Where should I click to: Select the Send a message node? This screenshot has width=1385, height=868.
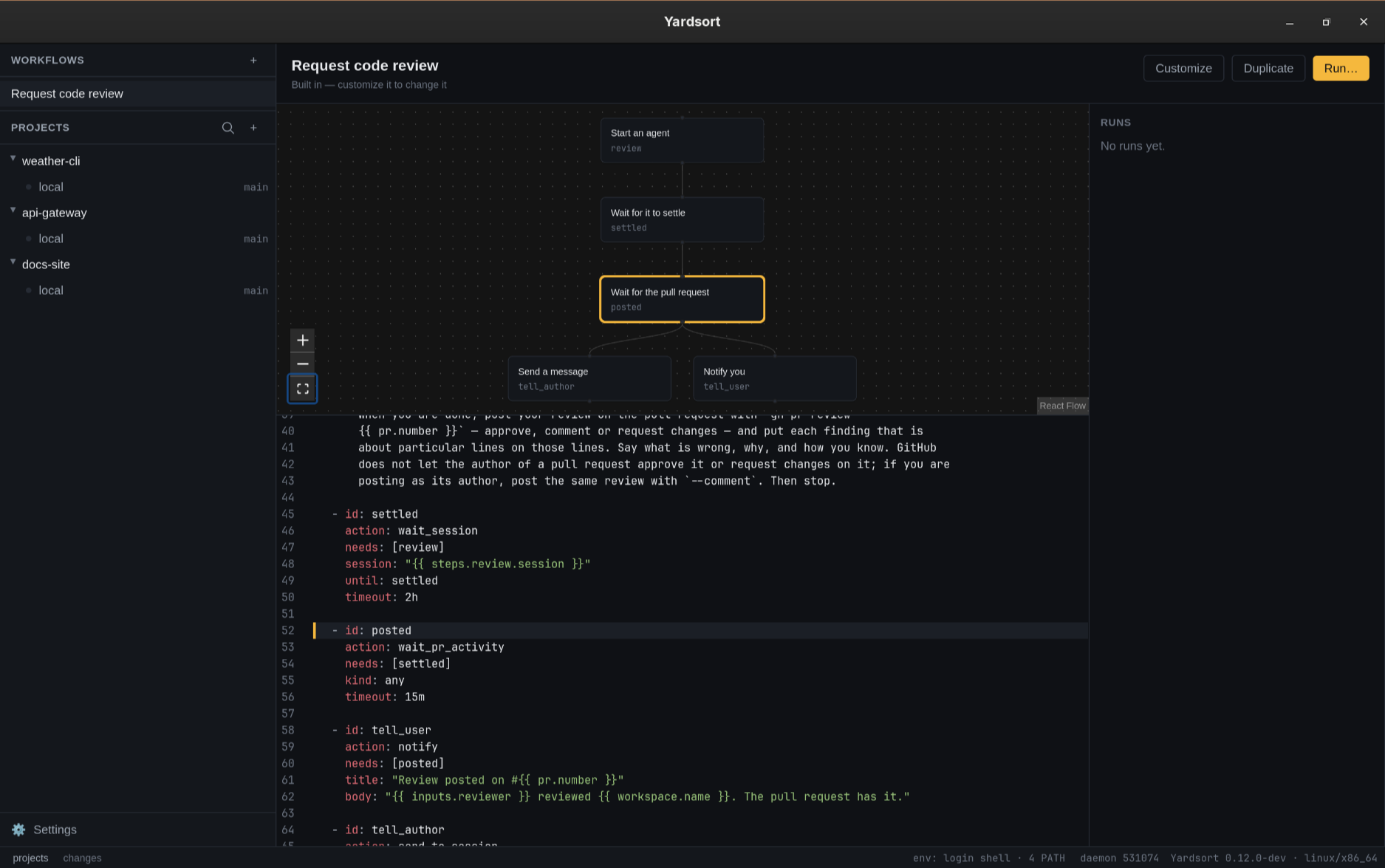[589, 378]
